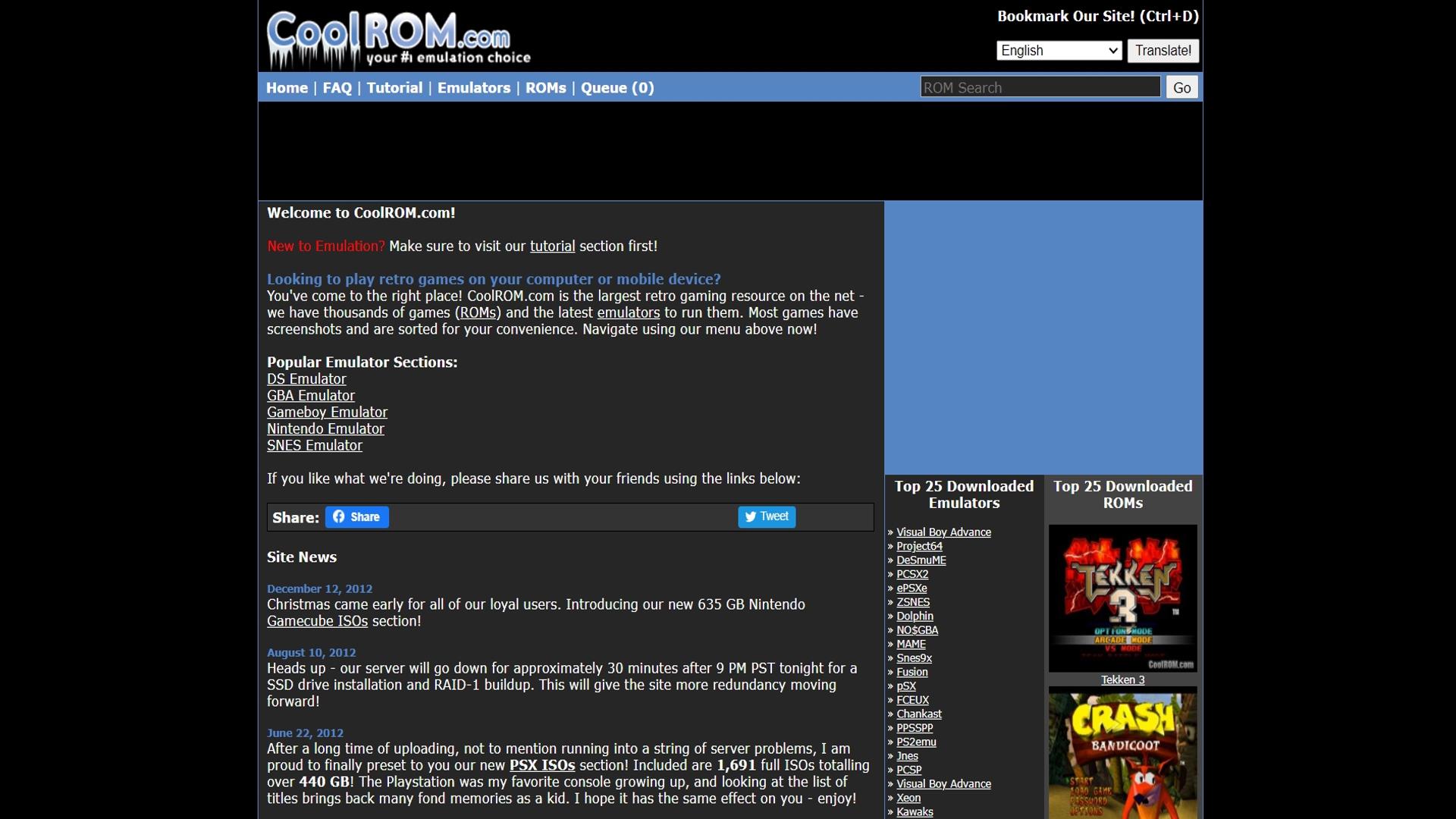Click the August 10, 2012 news date

pyautogui.click(x=311, y=653)
